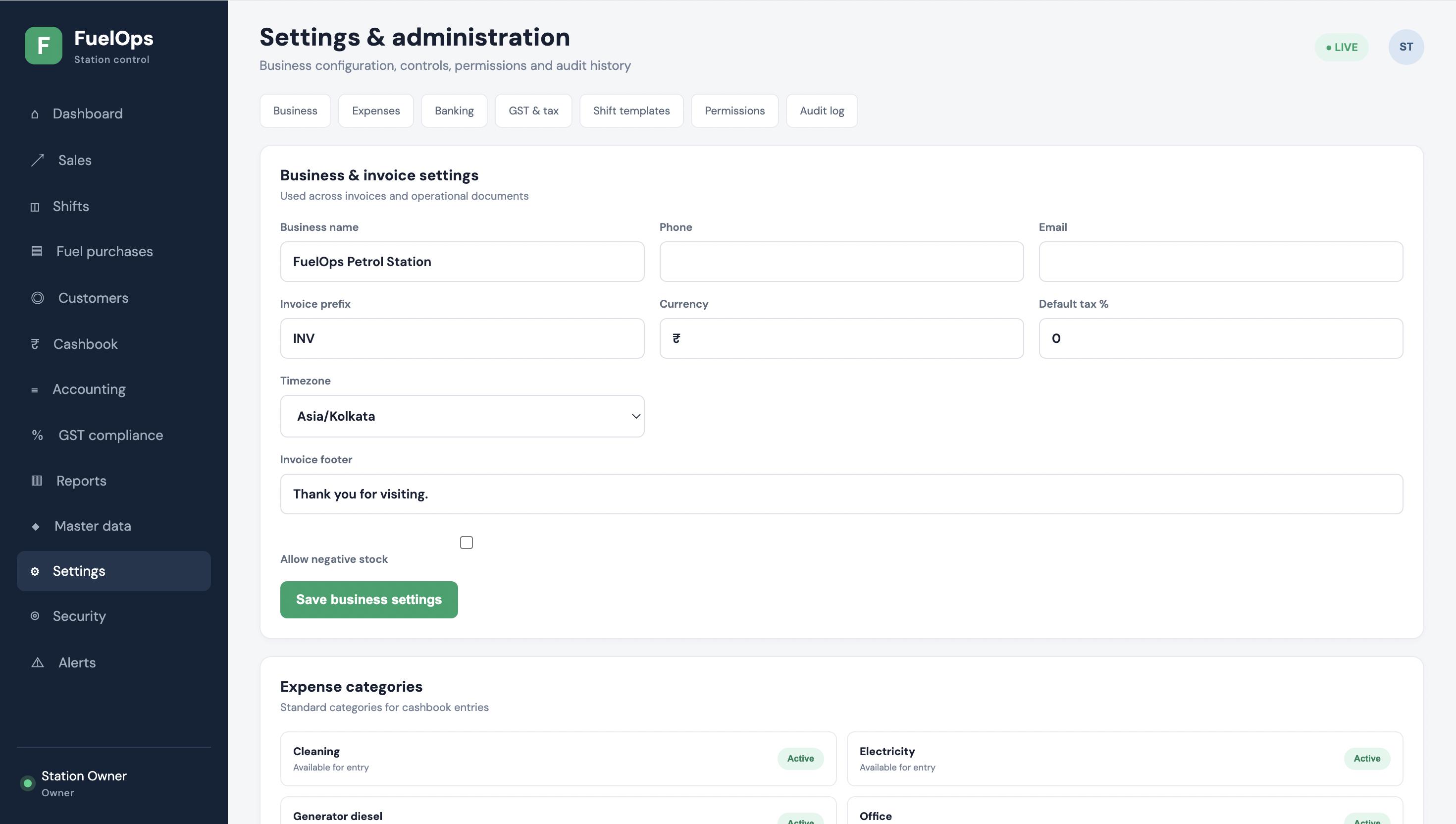
Task: Click the green Station Owner status dot
Action: click(27, 784)
